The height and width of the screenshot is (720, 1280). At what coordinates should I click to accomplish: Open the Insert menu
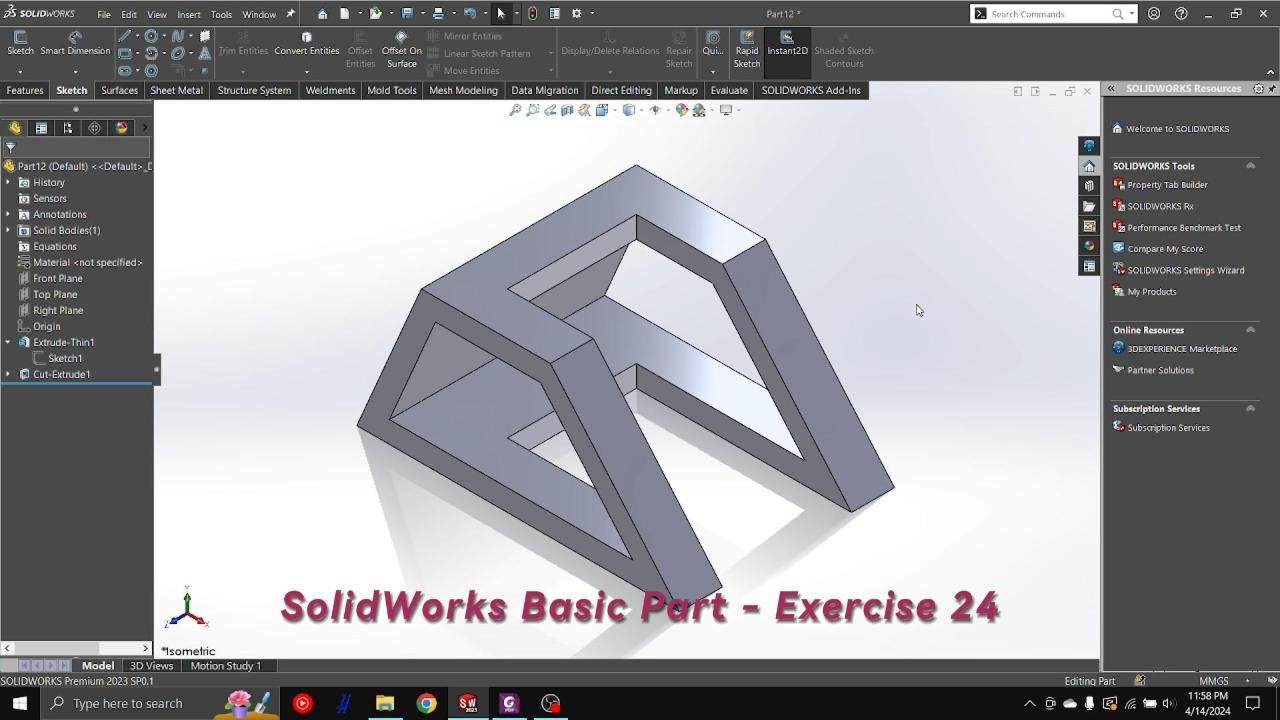tap(188, 15)
